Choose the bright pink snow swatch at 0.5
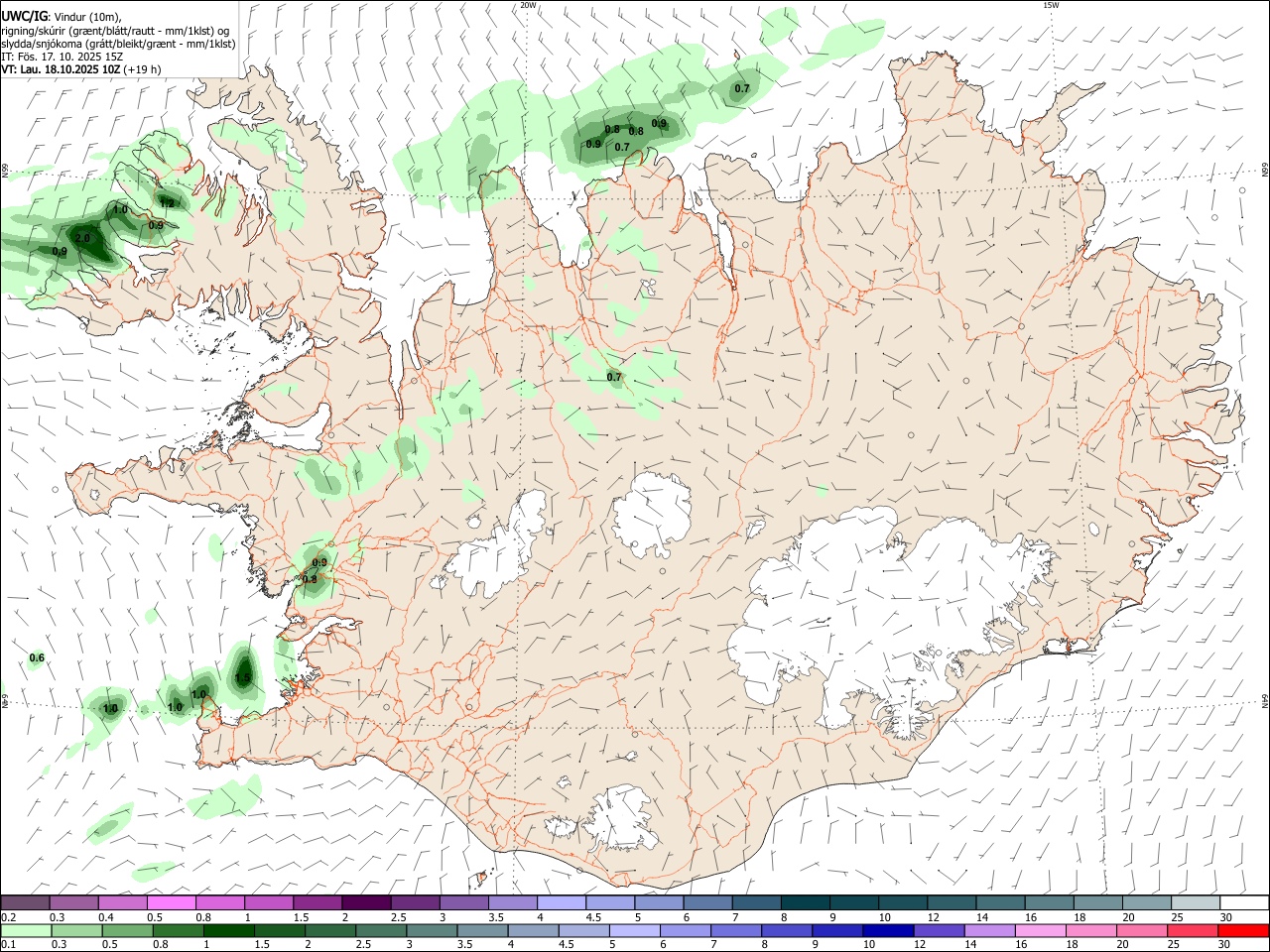This screenshot has width=1270, height=952. tap(172, 902)
